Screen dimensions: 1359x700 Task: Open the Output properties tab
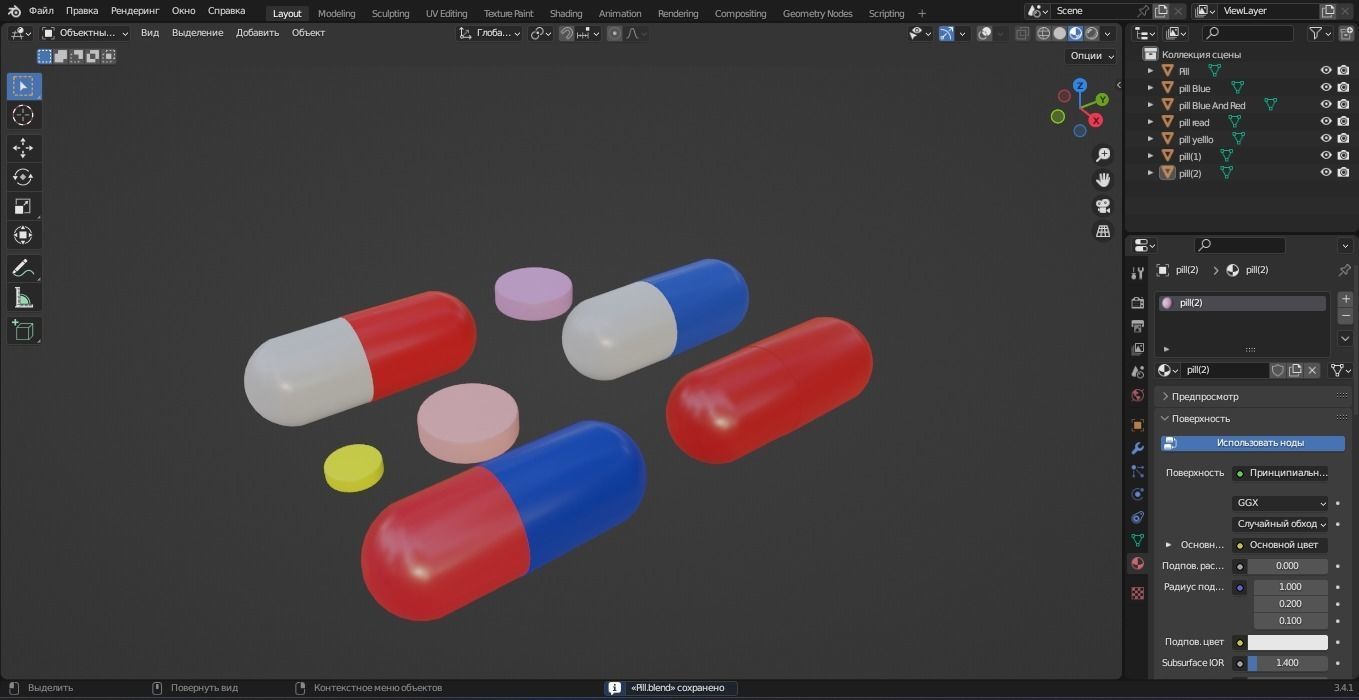click(1137, 326)
